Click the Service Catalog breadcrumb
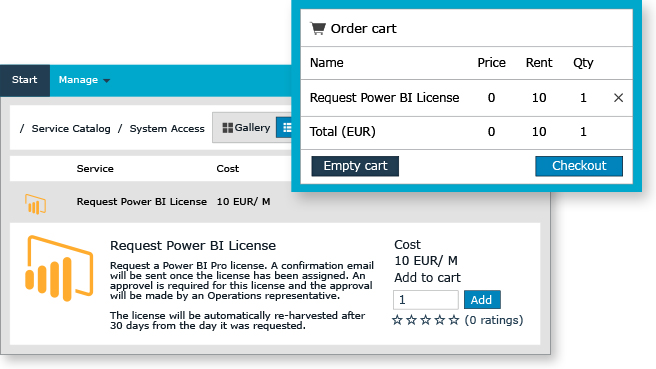The height and width of the screenshot is (369, 656). coord(71,128)
